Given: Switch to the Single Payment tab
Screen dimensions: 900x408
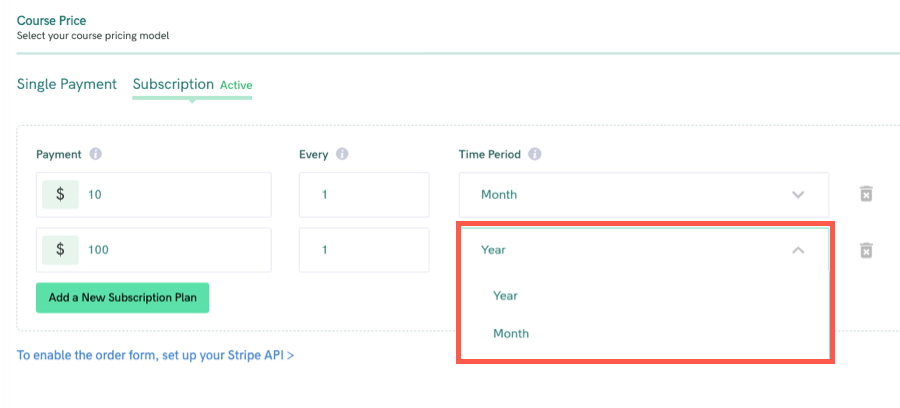Looking at the screenshot, I should (67, 84).
